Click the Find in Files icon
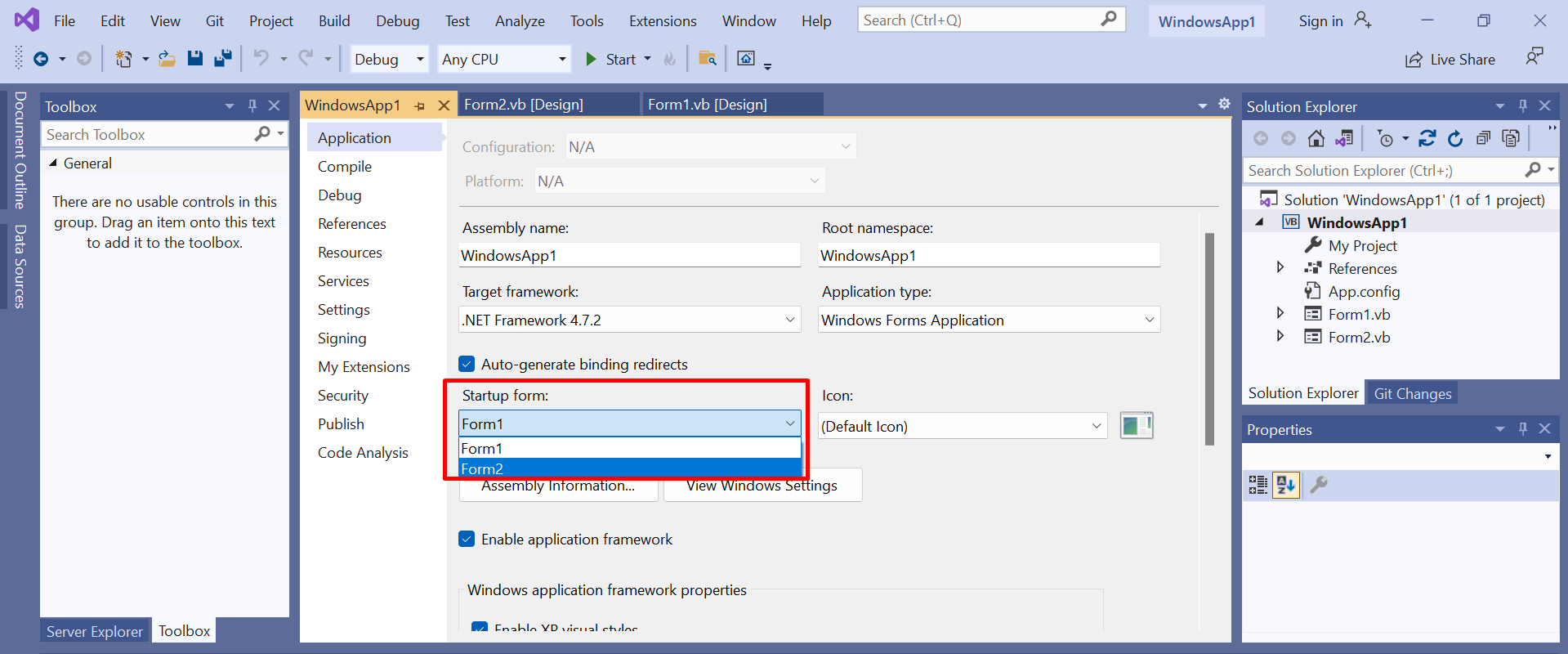Image resolution: width=1568 pixels, height=654 pixels. point(708,58)
